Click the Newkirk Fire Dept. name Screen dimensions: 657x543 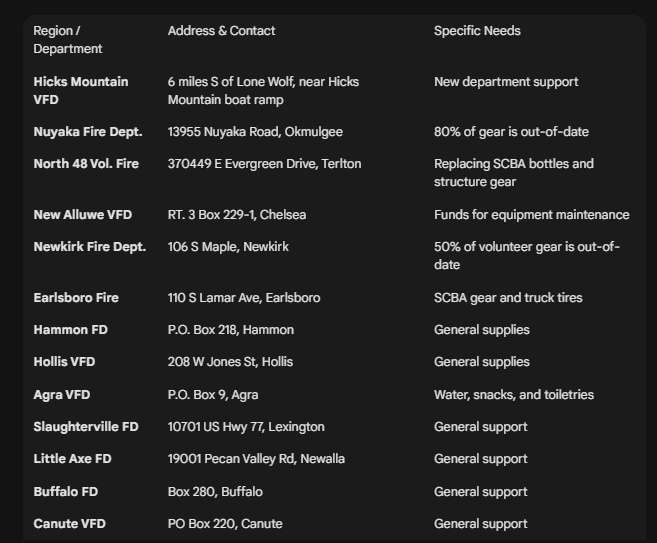pos(89,247)
